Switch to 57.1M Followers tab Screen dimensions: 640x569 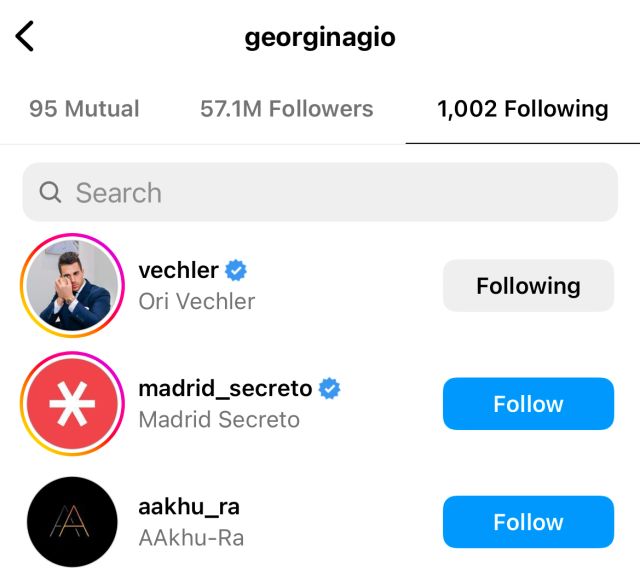286,109
